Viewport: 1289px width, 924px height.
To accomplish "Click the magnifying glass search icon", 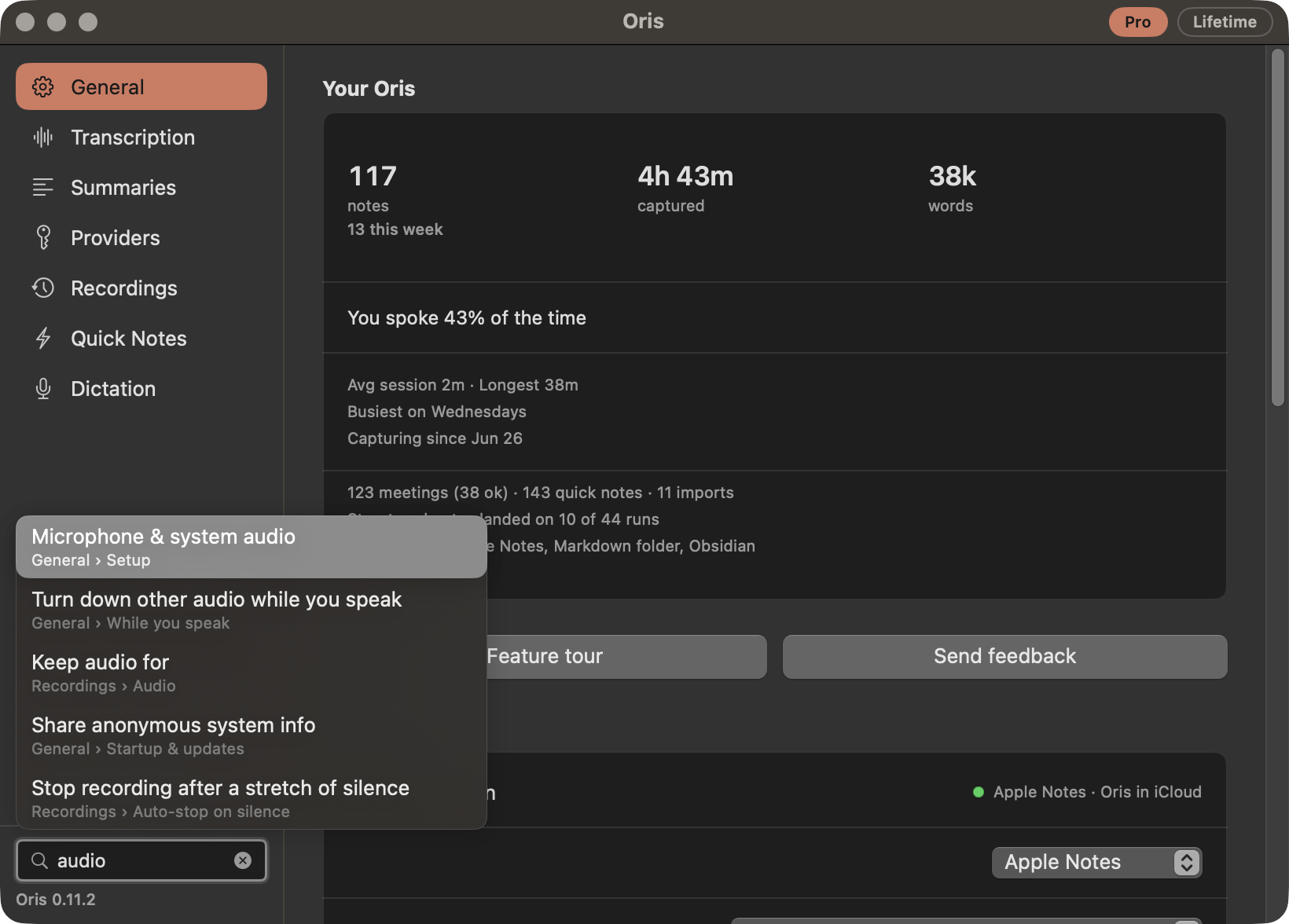I will point(39,860).
